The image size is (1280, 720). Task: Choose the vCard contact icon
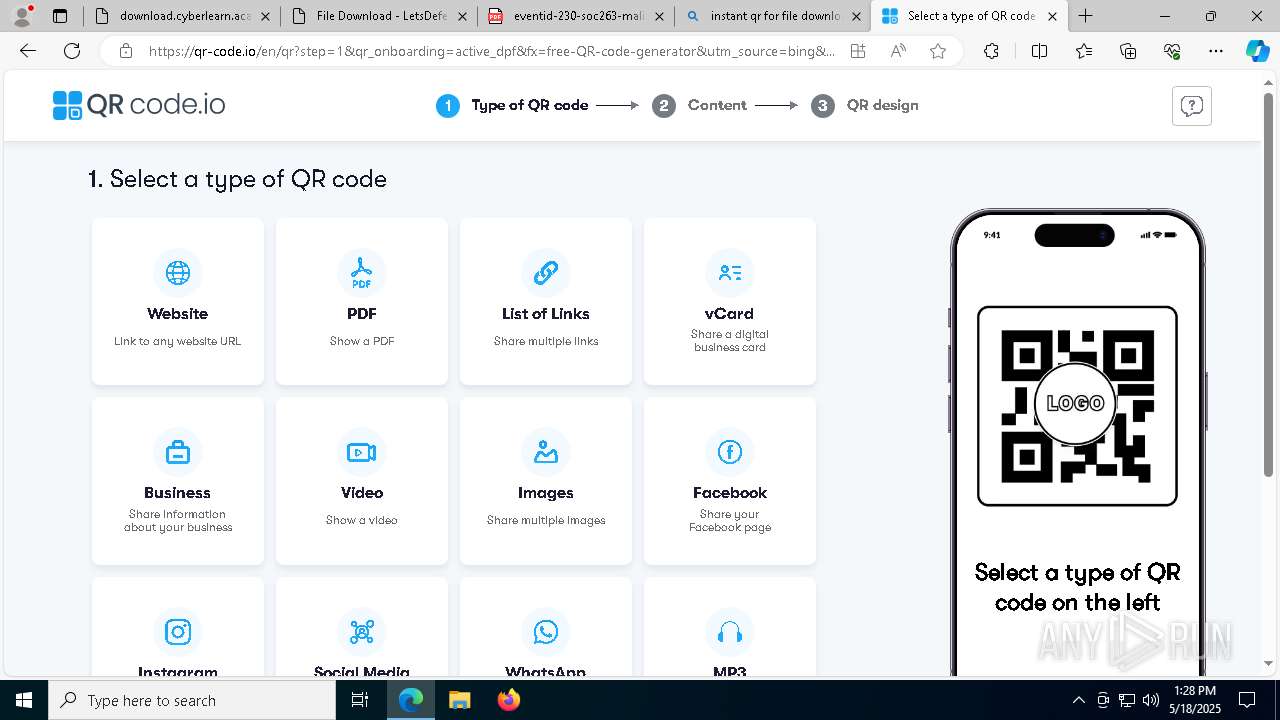click(730, 273)
